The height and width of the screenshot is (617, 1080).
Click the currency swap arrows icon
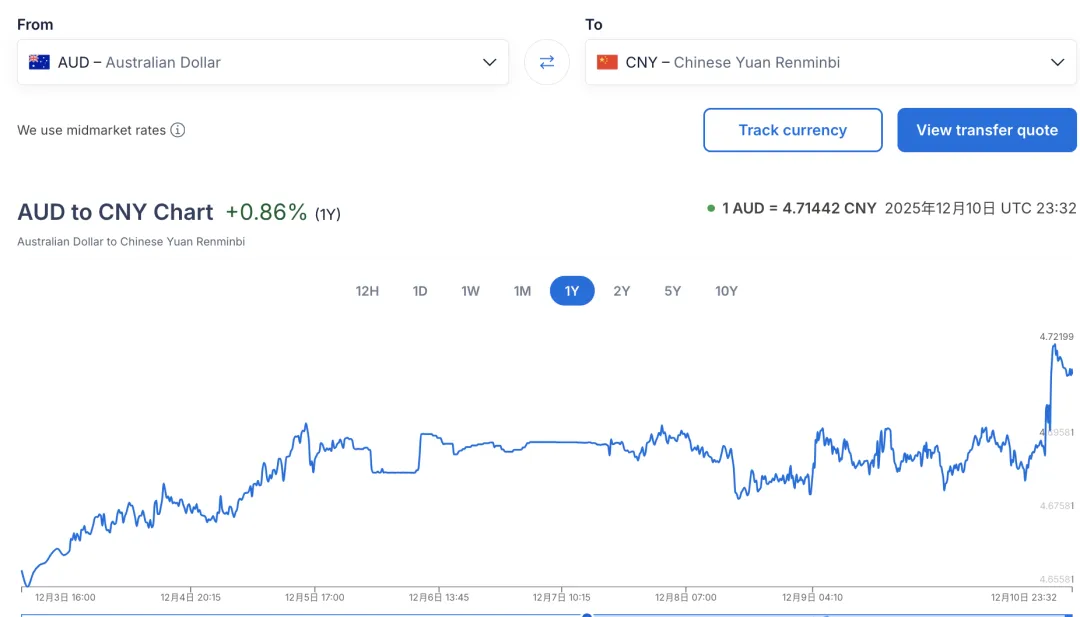546,61
